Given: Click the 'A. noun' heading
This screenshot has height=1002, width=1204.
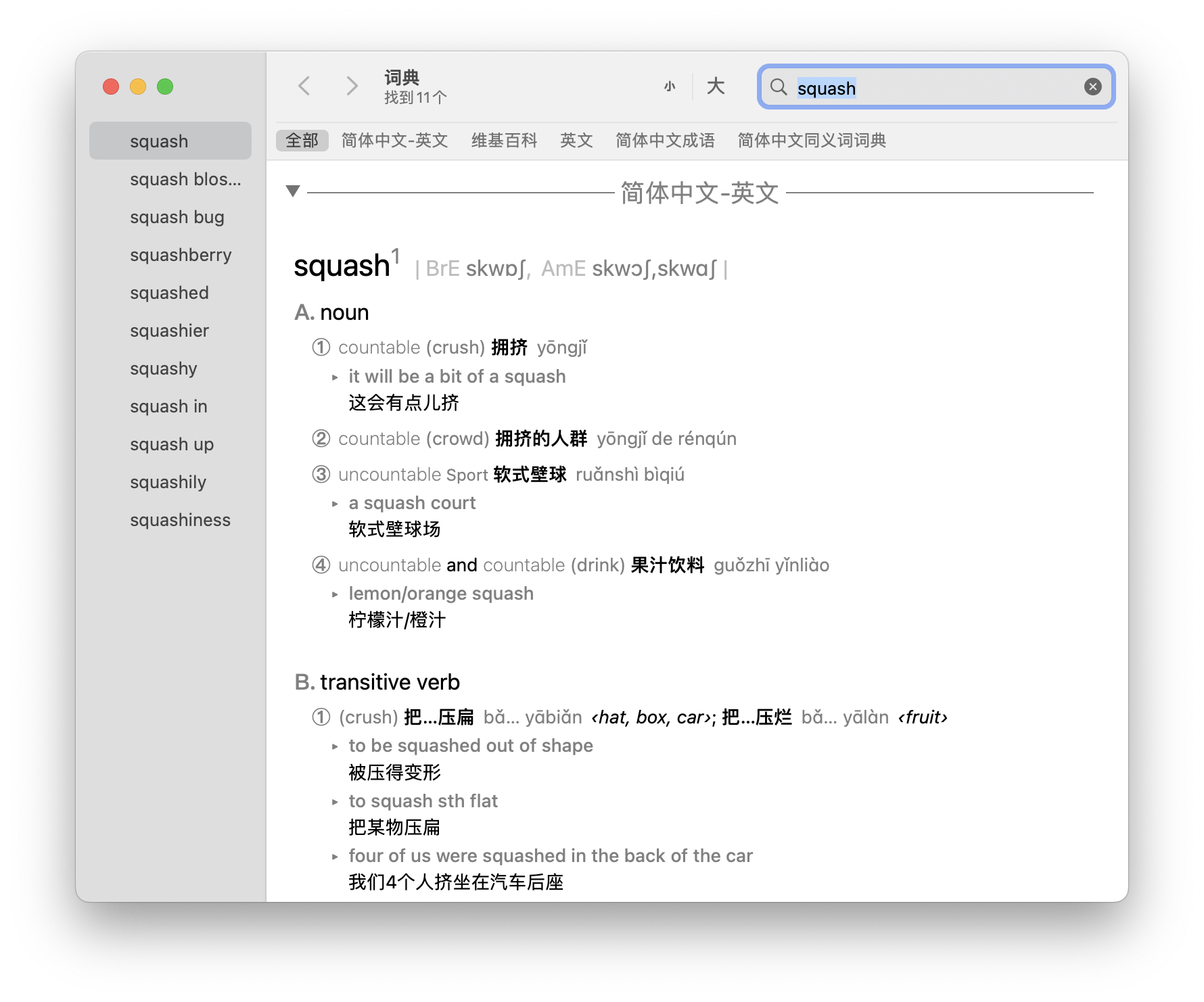Looking at the screenshot, I should pyautogui.click(x=331, y=312).
